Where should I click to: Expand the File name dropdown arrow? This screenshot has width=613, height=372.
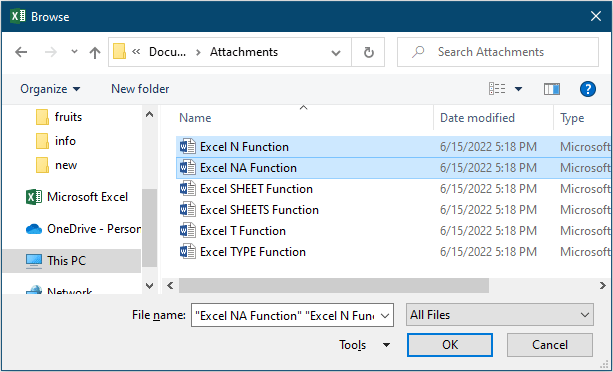[x=385, y=315]
